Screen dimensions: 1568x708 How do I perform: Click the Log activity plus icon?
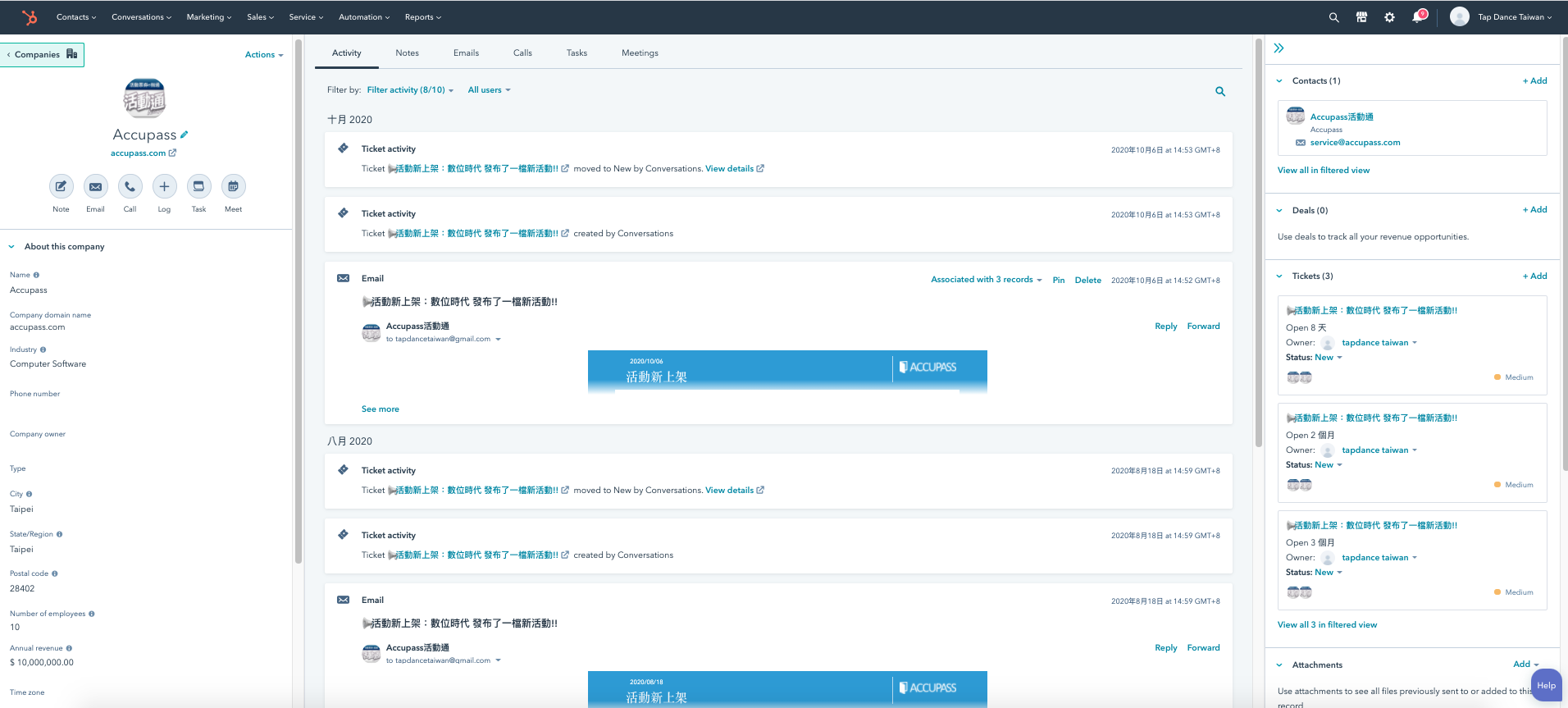tap(164, 186)
